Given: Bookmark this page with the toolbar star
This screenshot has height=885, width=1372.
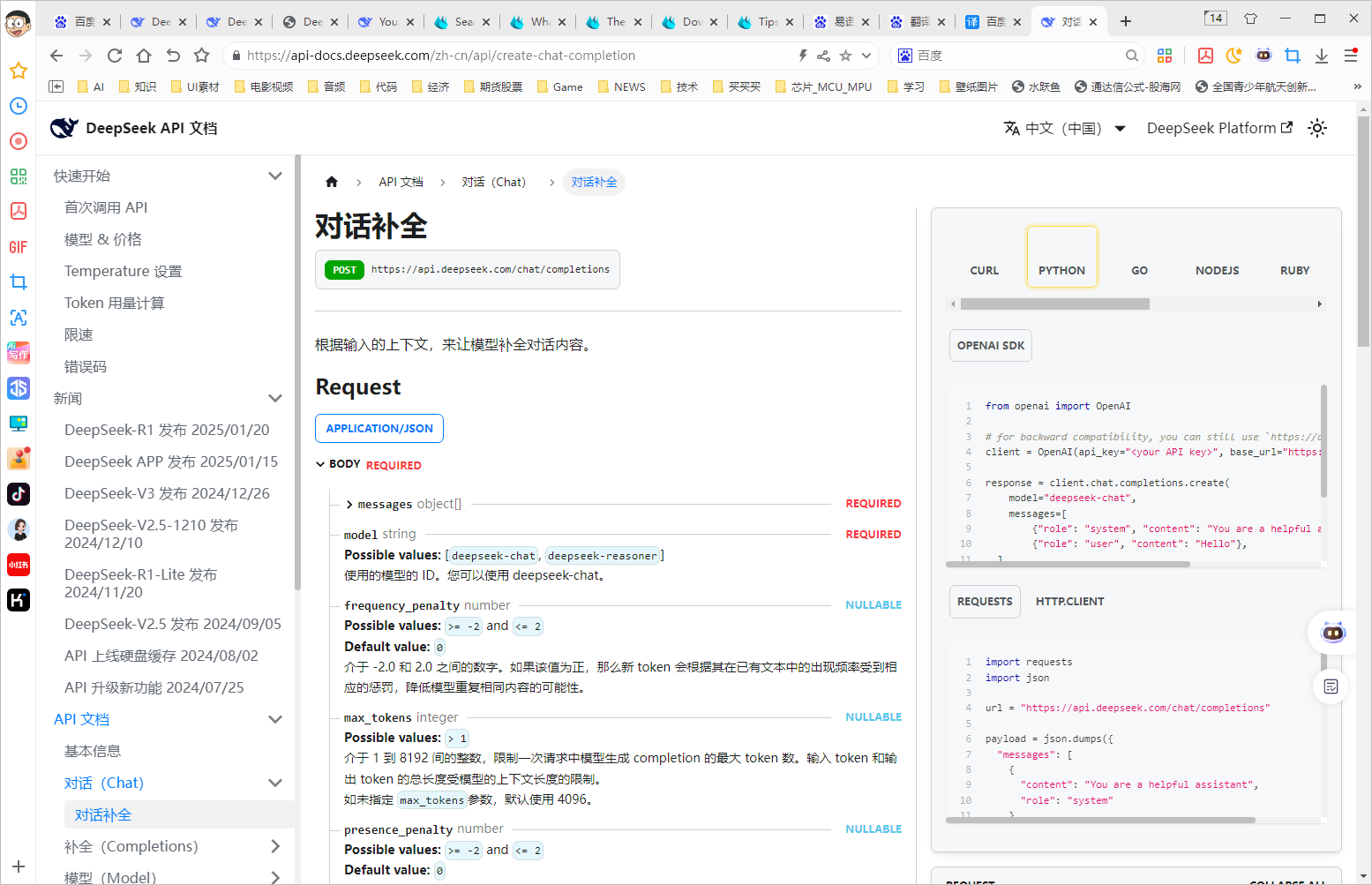Looking at the screenshot, I should click(202, 56).
